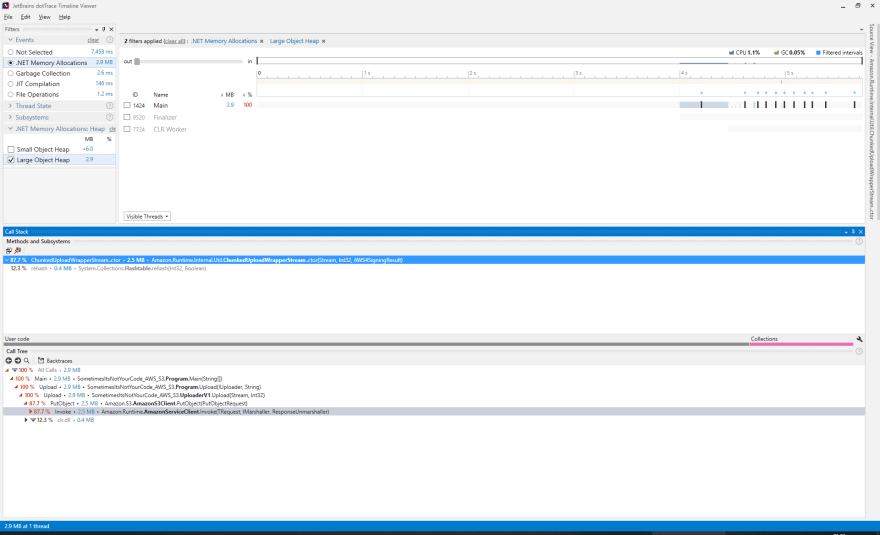Open the Help menu
The image size is (880, 535).
65,17
